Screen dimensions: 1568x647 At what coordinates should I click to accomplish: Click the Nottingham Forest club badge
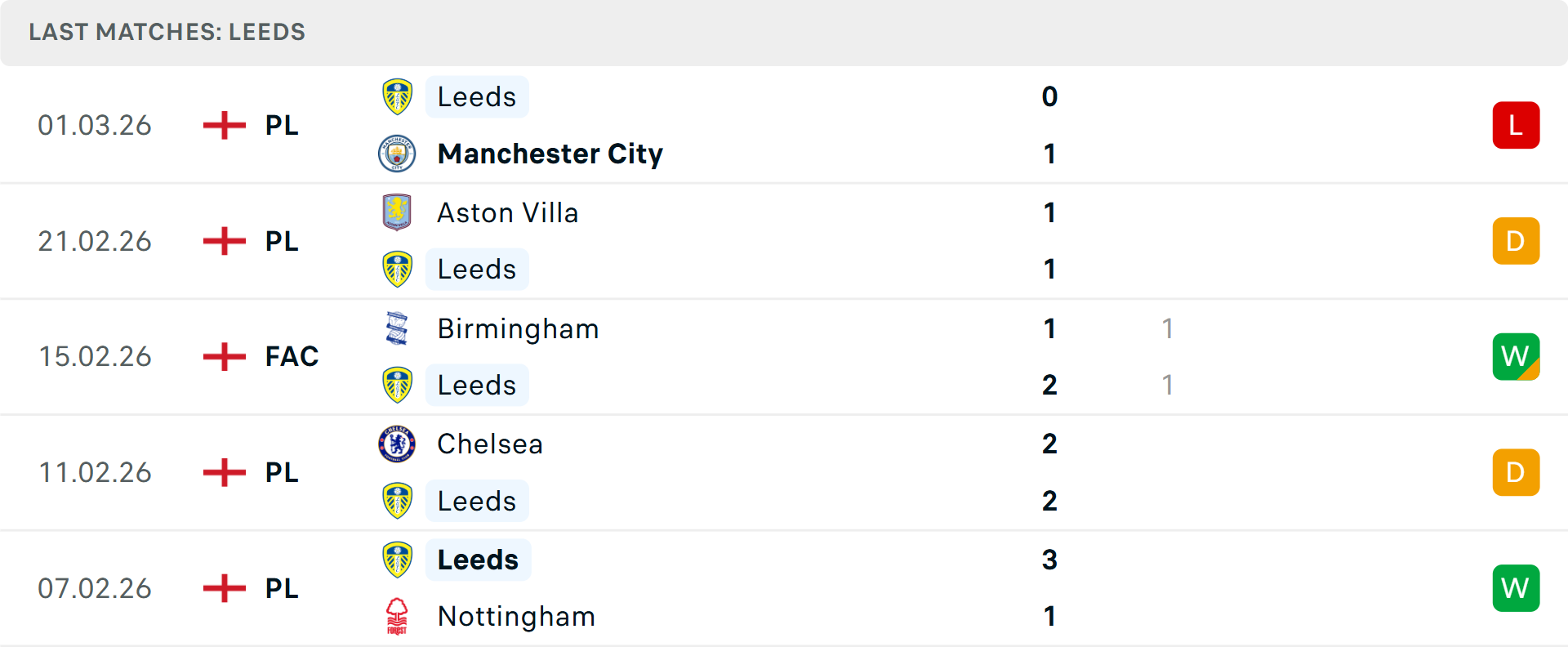point(397,617)
